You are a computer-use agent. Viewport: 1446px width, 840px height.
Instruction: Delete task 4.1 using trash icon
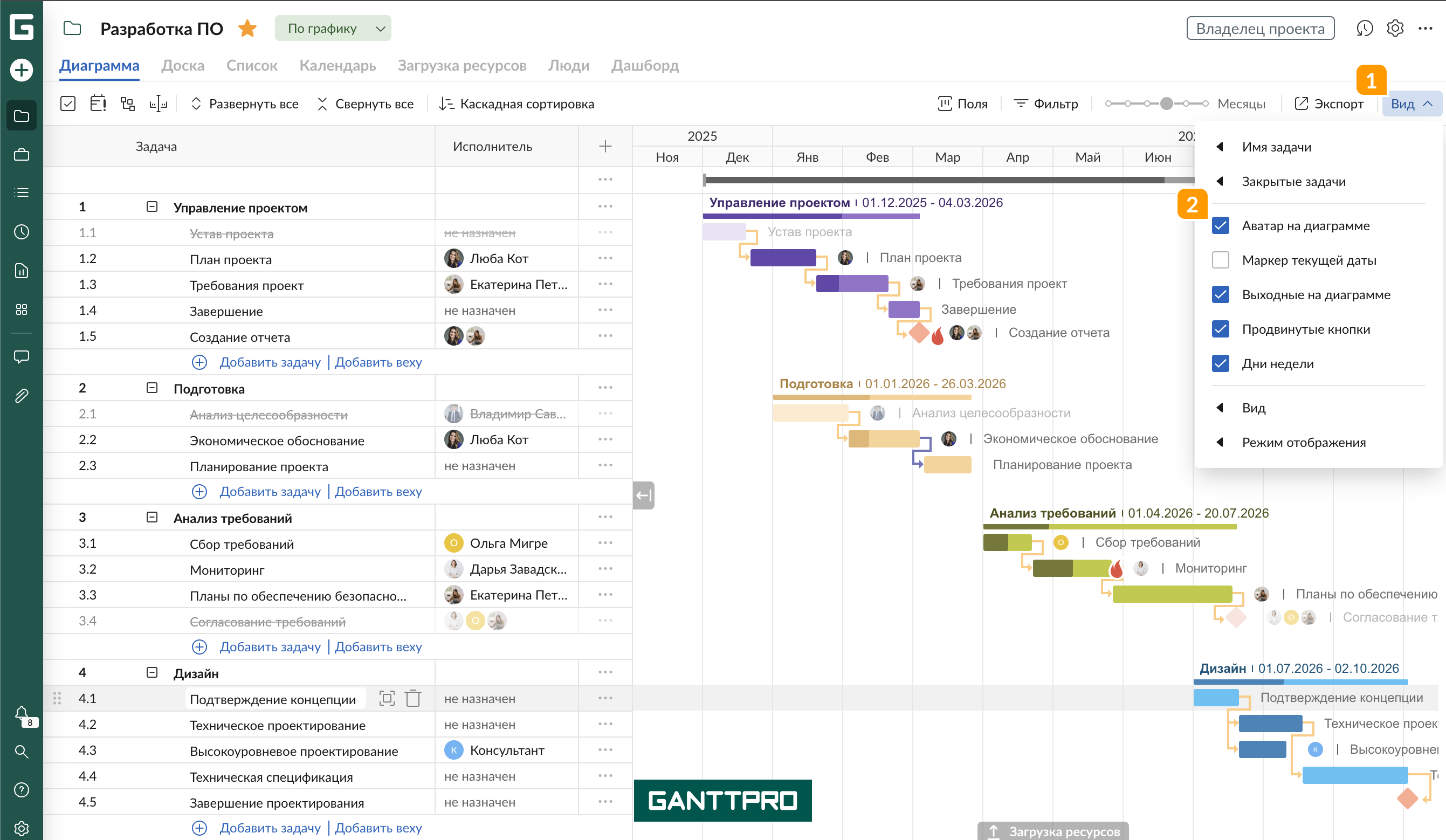pos(412,698)
